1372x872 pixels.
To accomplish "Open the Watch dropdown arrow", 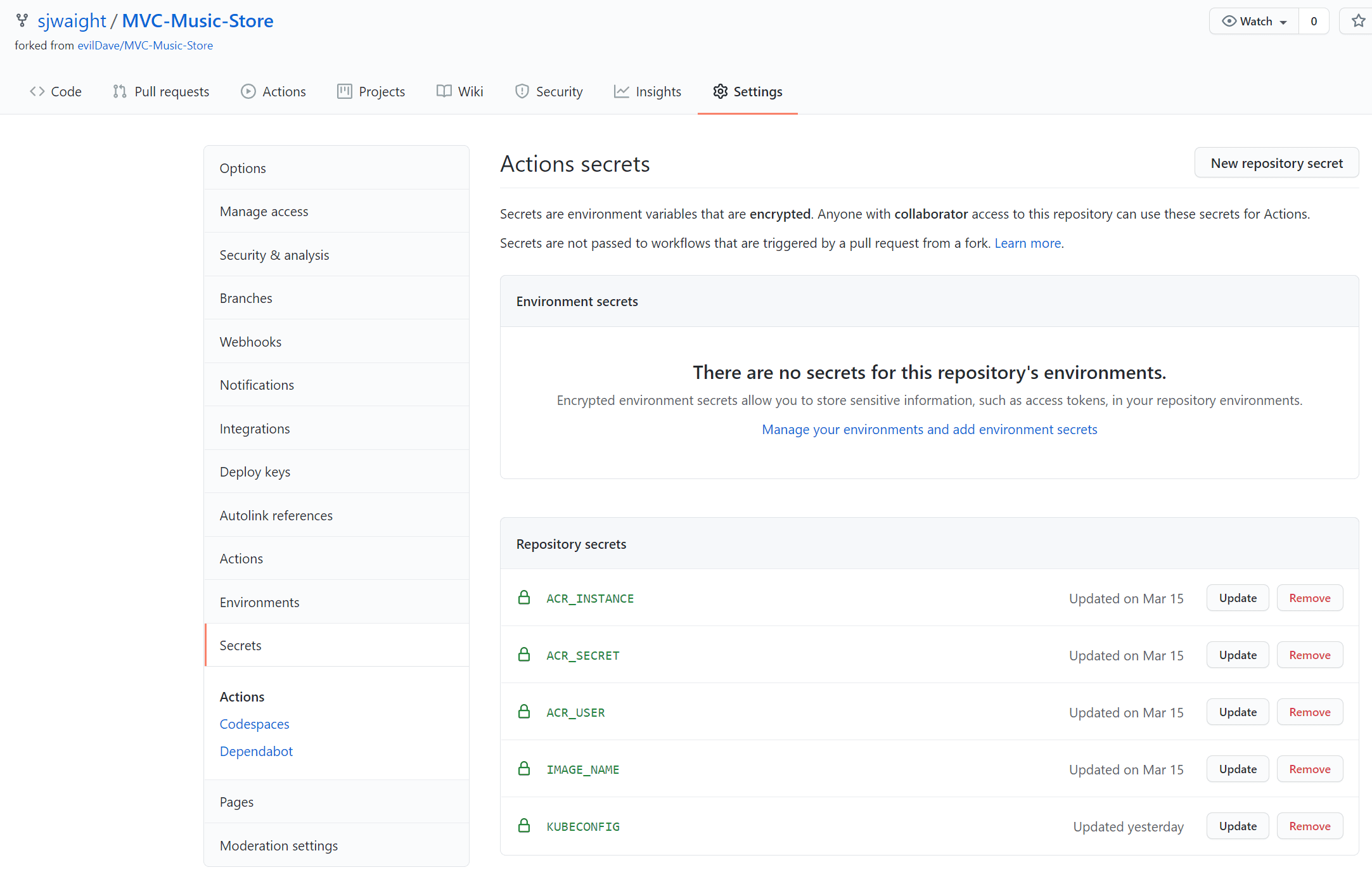I will click(x=1283, y=22).
